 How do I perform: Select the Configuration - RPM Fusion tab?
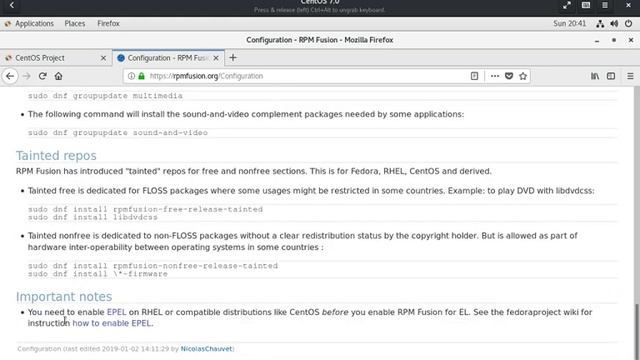point(168,58)
